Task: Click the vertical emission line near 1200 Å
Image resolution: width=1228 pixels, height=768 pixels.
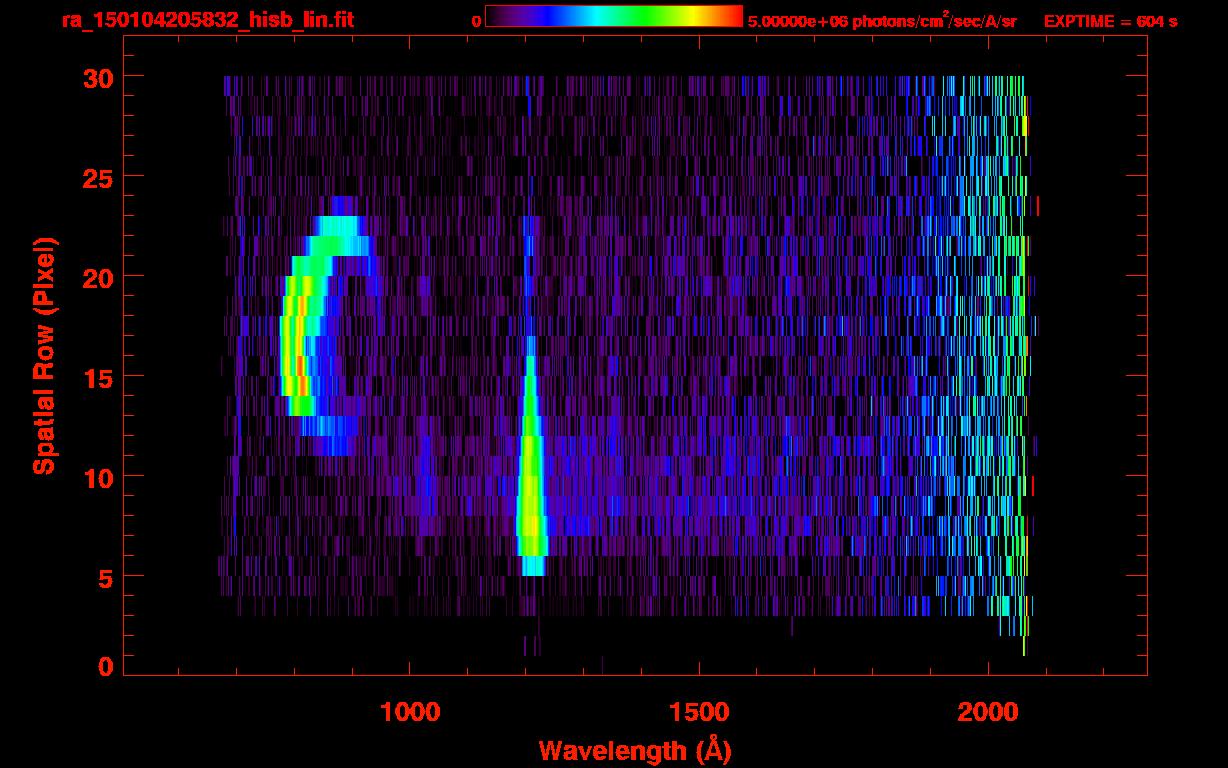Action: 530,480
